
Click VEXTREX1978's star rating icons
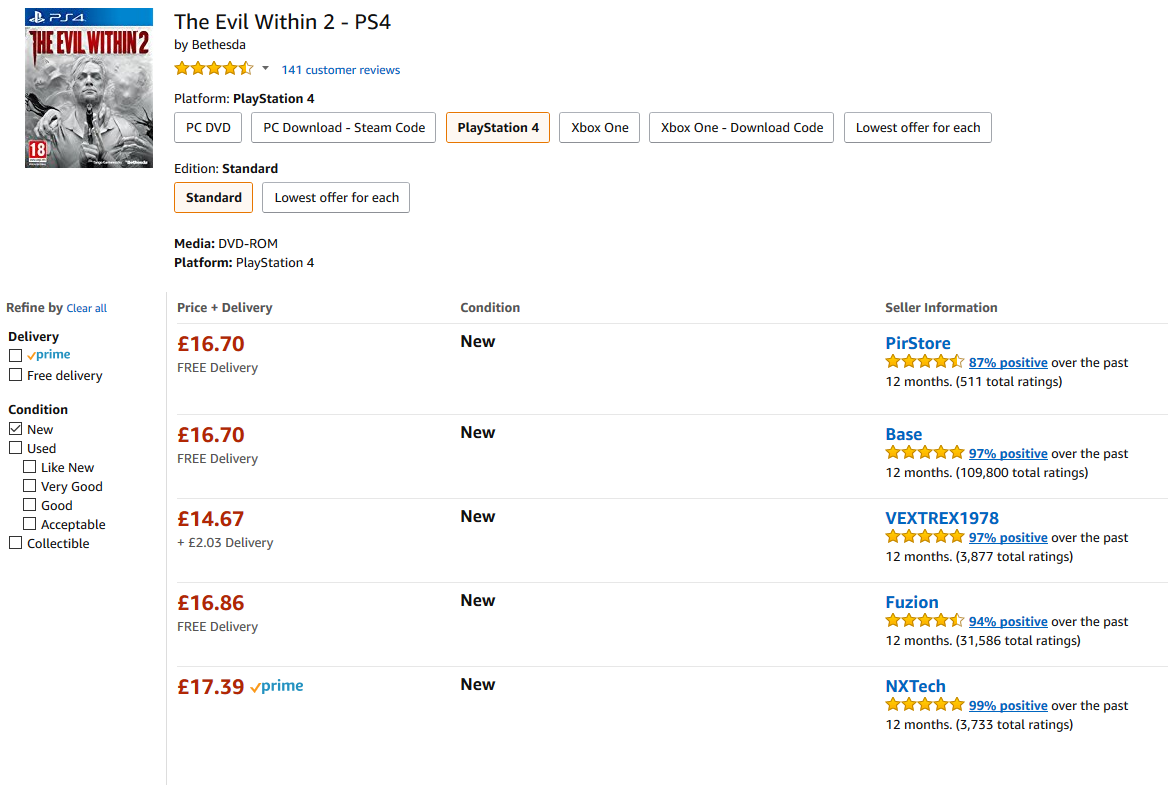tap(924, 537)
